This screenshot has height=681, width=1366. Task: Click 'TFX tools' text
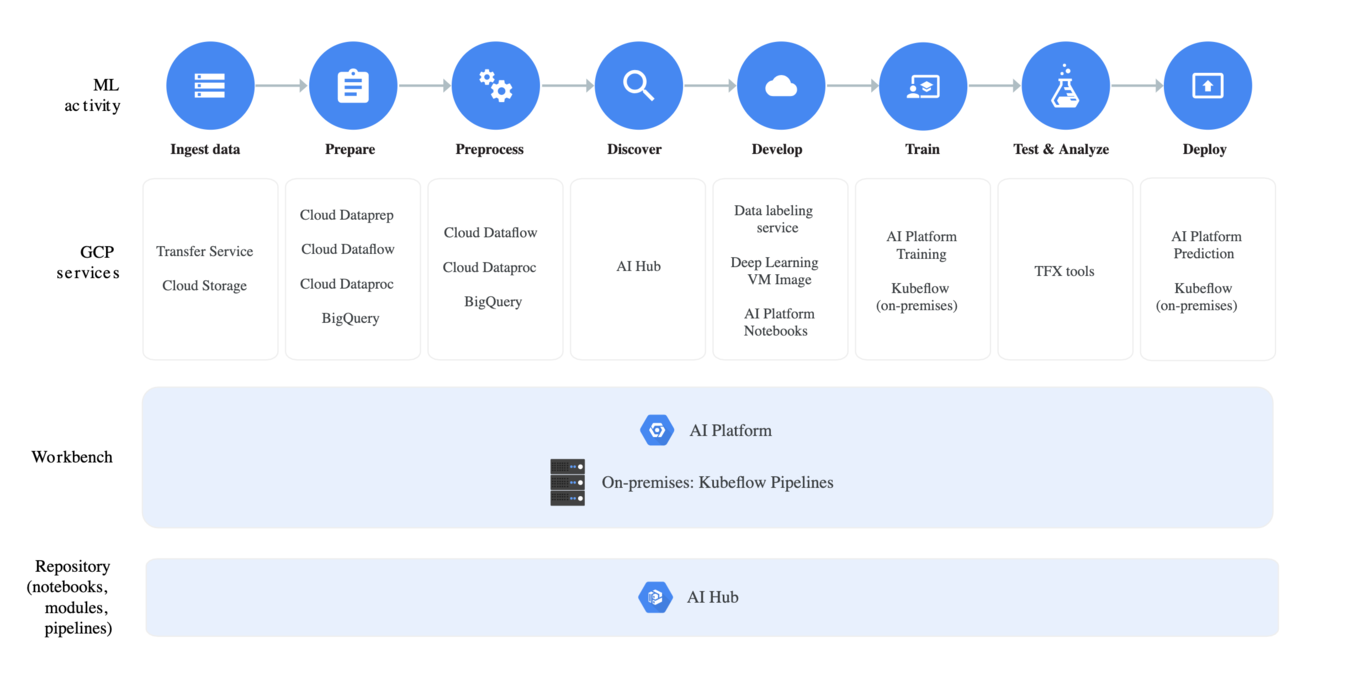(x=1064, y=271)
